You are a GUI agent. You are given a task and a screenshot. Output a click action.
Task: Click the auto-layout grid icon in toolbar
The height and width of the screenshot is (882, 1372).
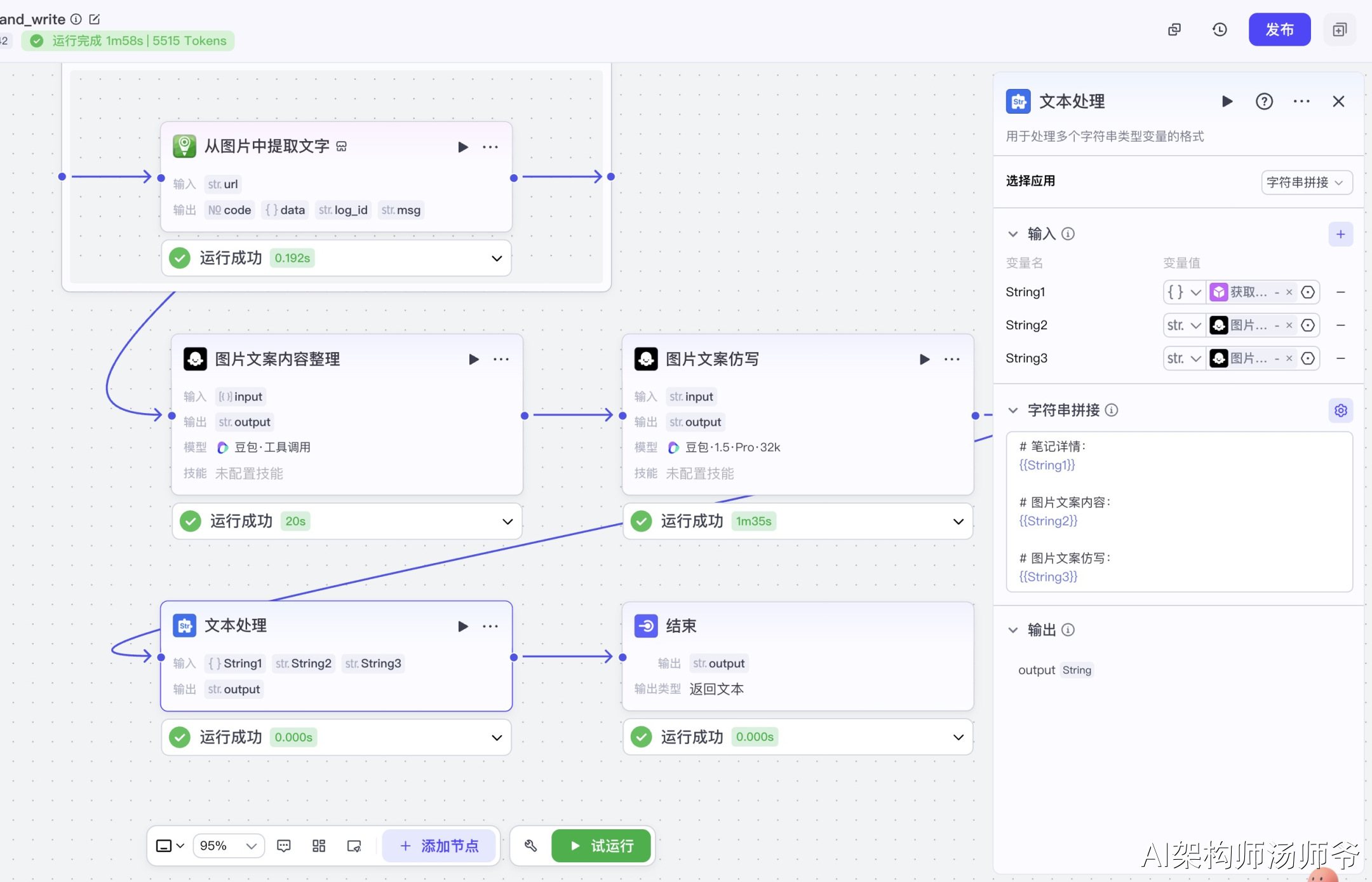coord(319,846)
